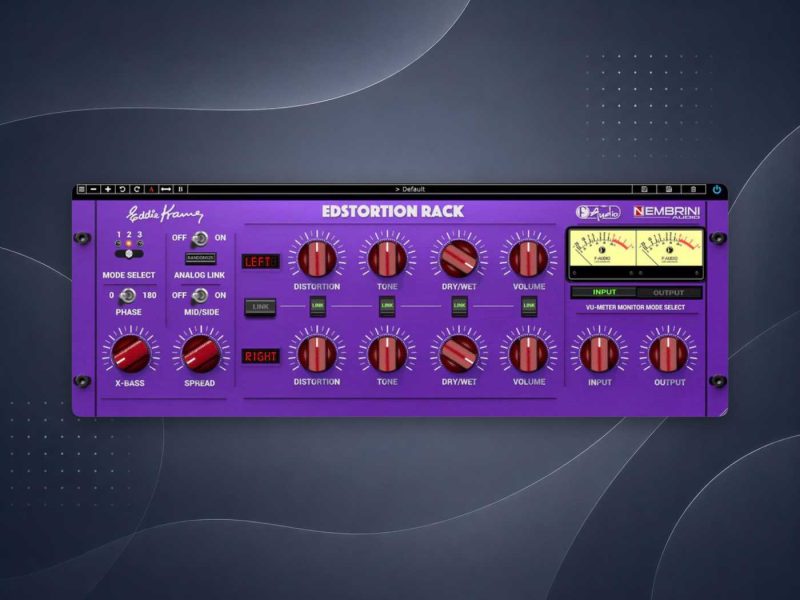Screen dimensions: 800x600
Task: Click the undo arrow icon
Action: tap(122, 189)
